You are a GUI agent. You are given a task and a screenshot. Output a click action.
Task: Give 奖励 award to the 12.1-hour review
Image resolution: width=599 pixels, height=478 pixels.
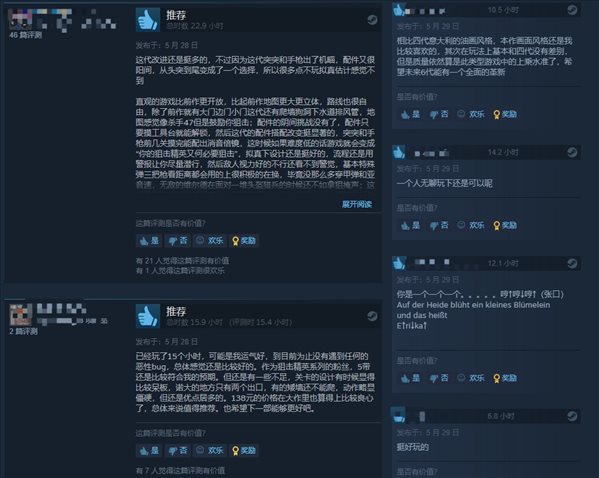[x=505, y=378]
